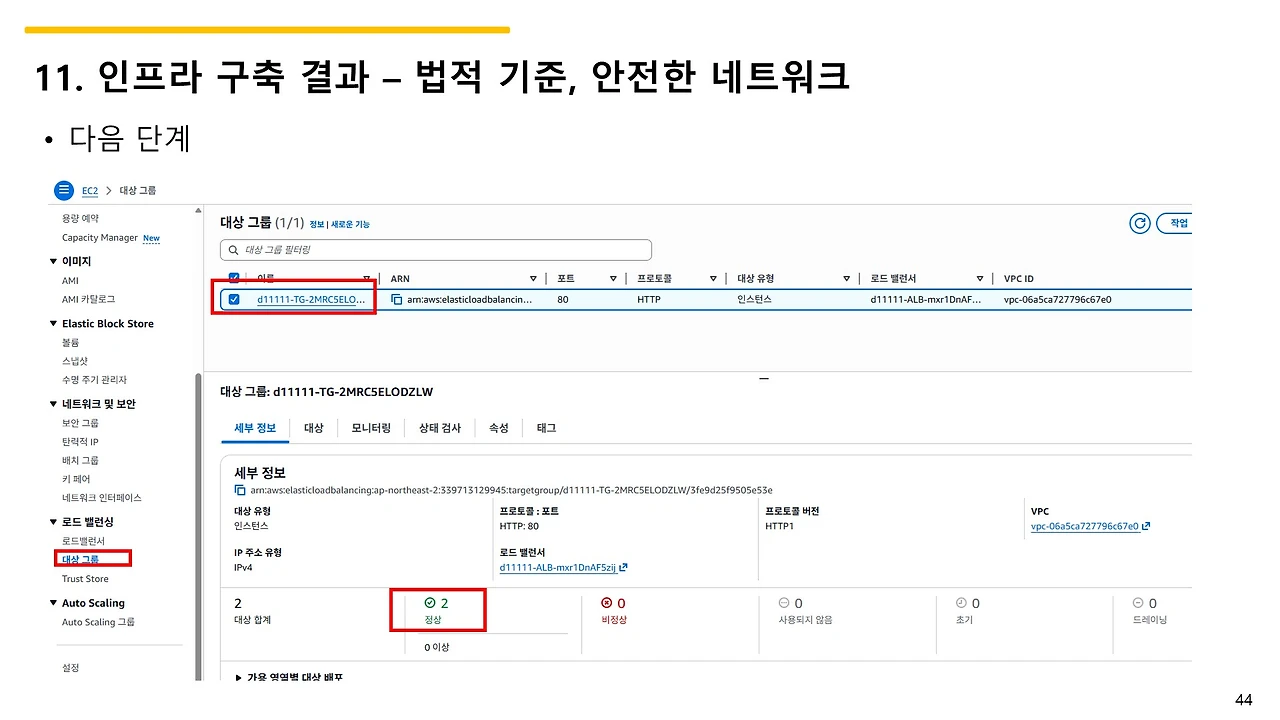Click the external link icon beside the VPC link

(1146, 527)
